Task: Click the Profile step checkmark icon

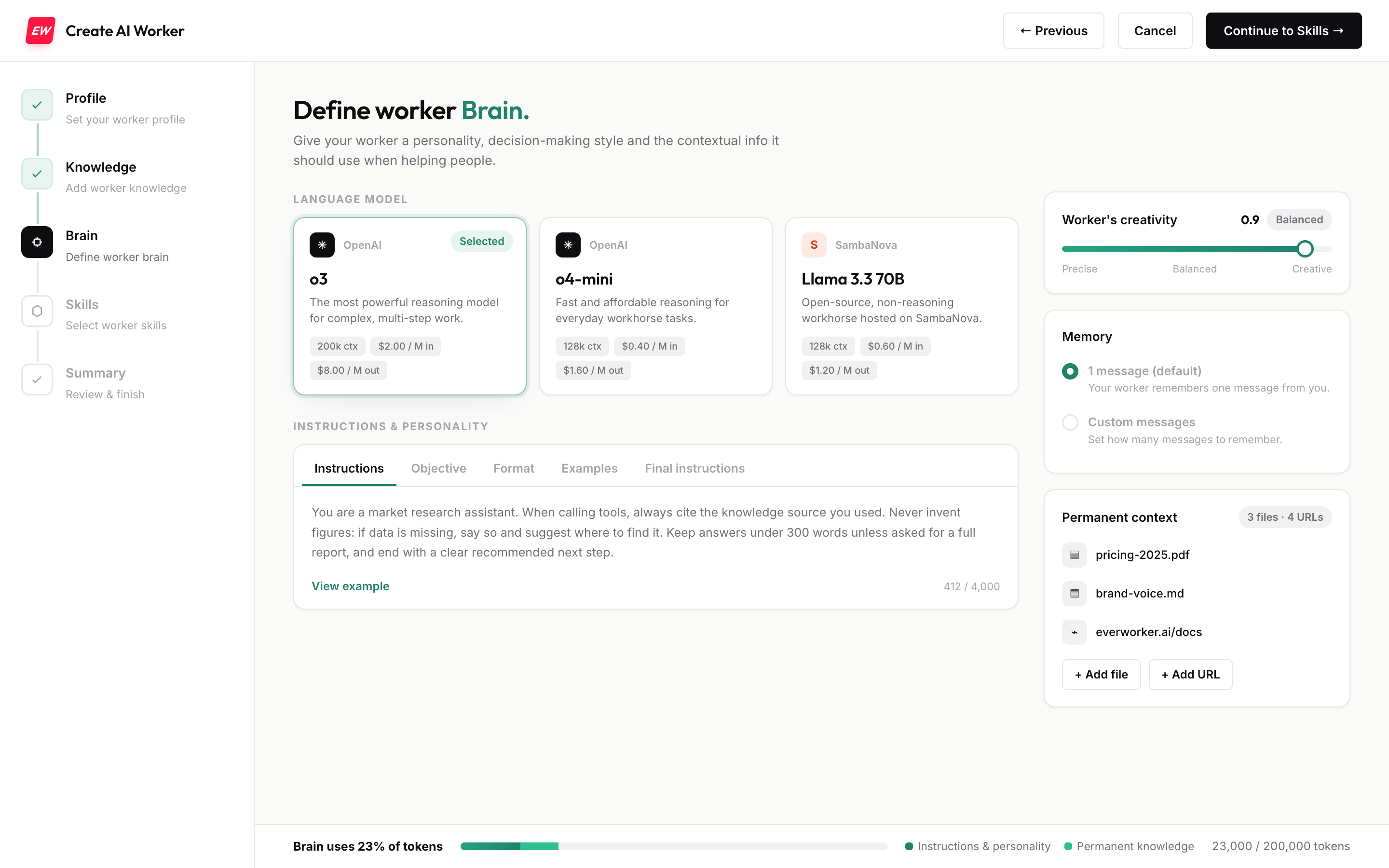Action: pos(37,105)
